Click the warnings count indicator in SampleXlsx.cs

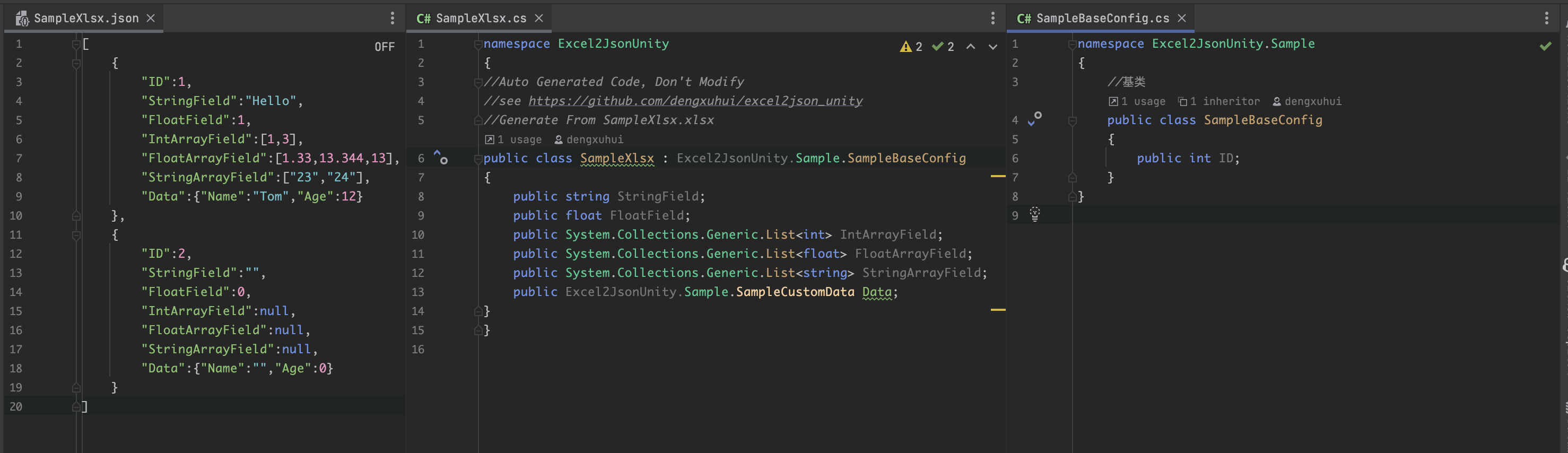tap(911, 47)
